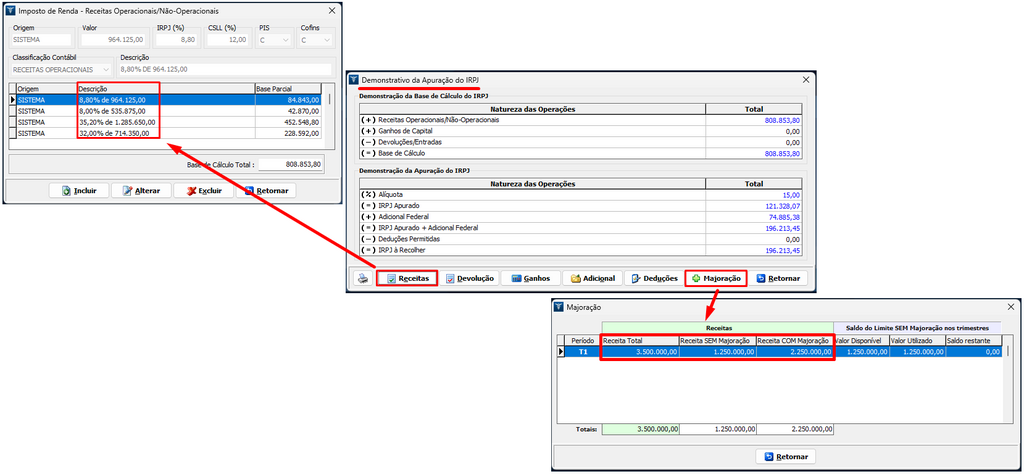The width and height of the screenshot is (1024, 474).
Task: Expand the PIS dropdown
Action: [x=285, y=40]
